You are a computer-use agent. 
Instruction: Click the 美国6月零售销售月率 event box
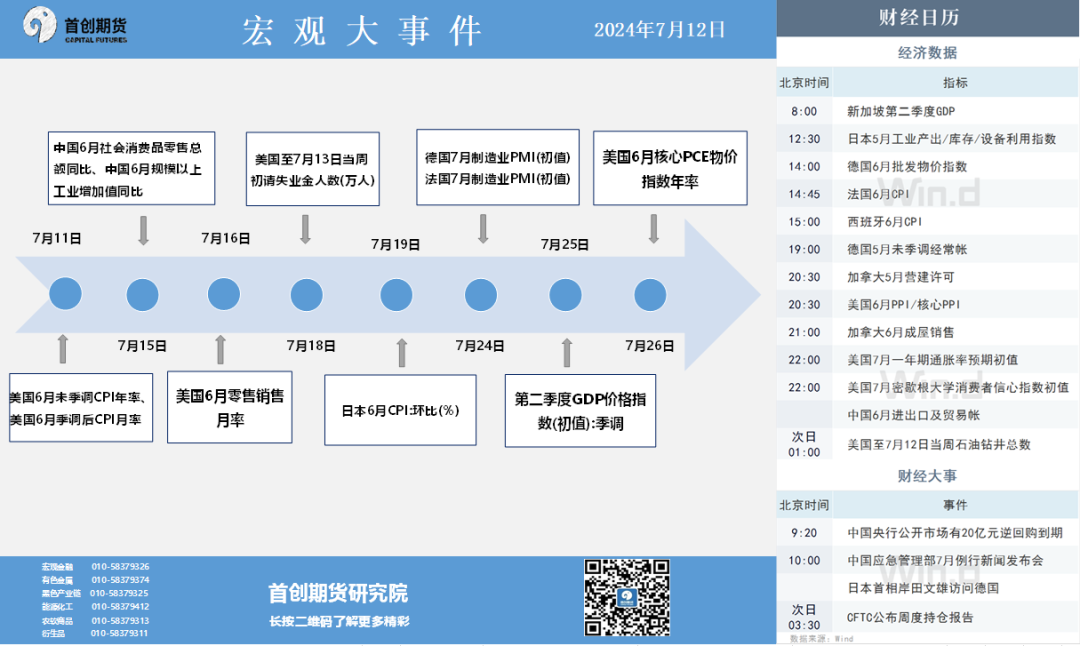(229, 408)
